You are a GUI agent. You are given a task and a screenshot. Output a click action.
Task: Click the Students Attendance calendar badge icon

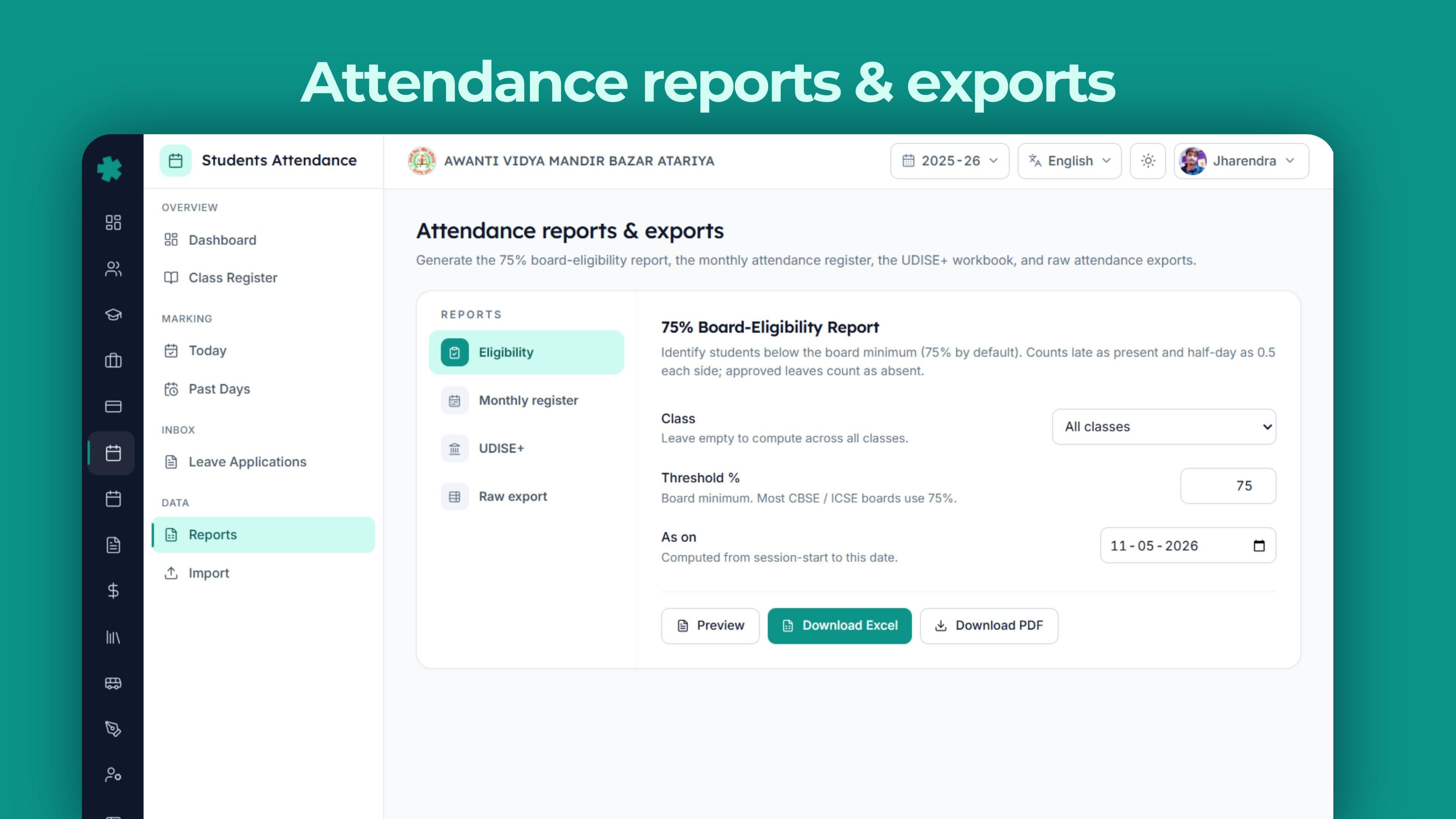click(175, 160)
